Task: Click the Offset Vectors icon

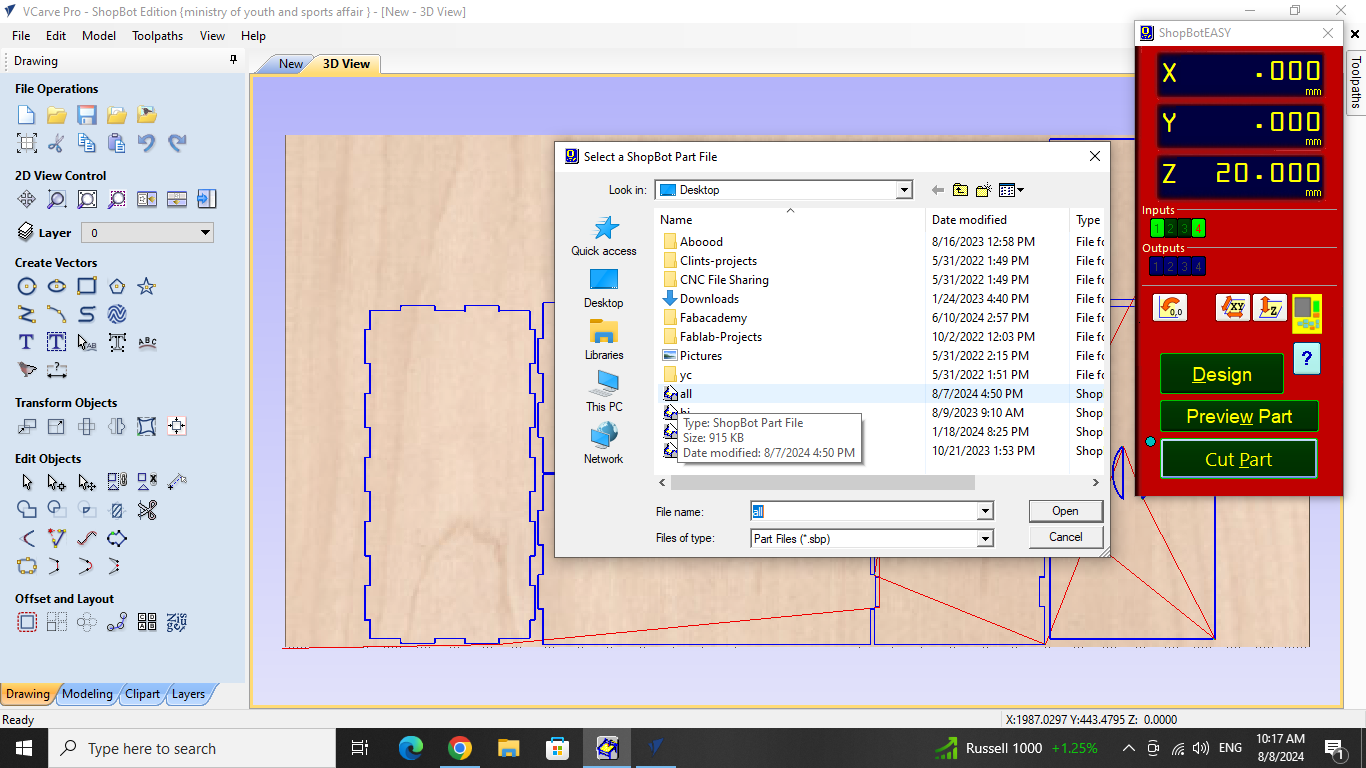Action: [x=27, y=622]
